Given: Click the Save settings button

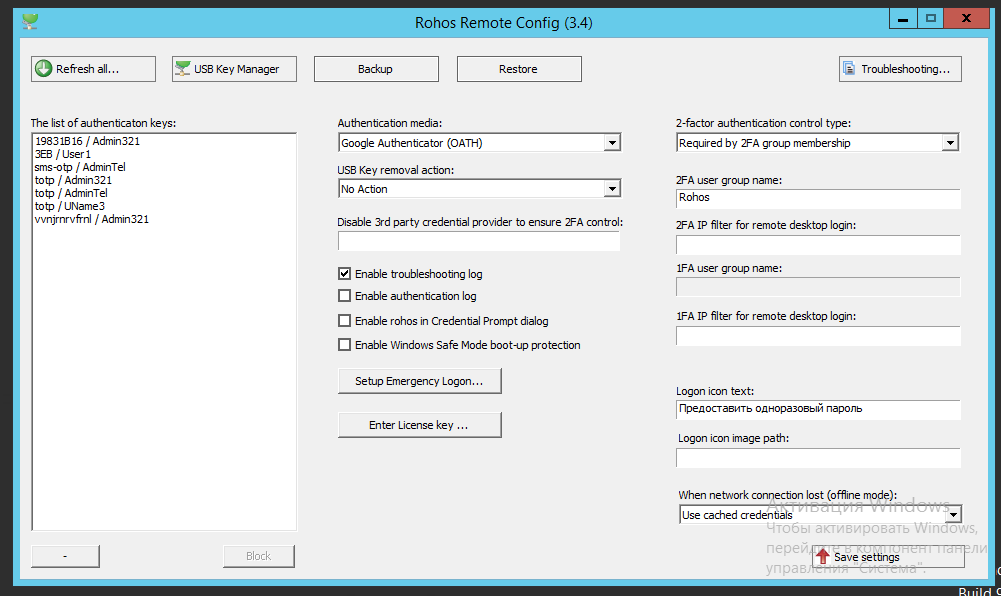Looking at the screenshot, I should tap(888, 556).
